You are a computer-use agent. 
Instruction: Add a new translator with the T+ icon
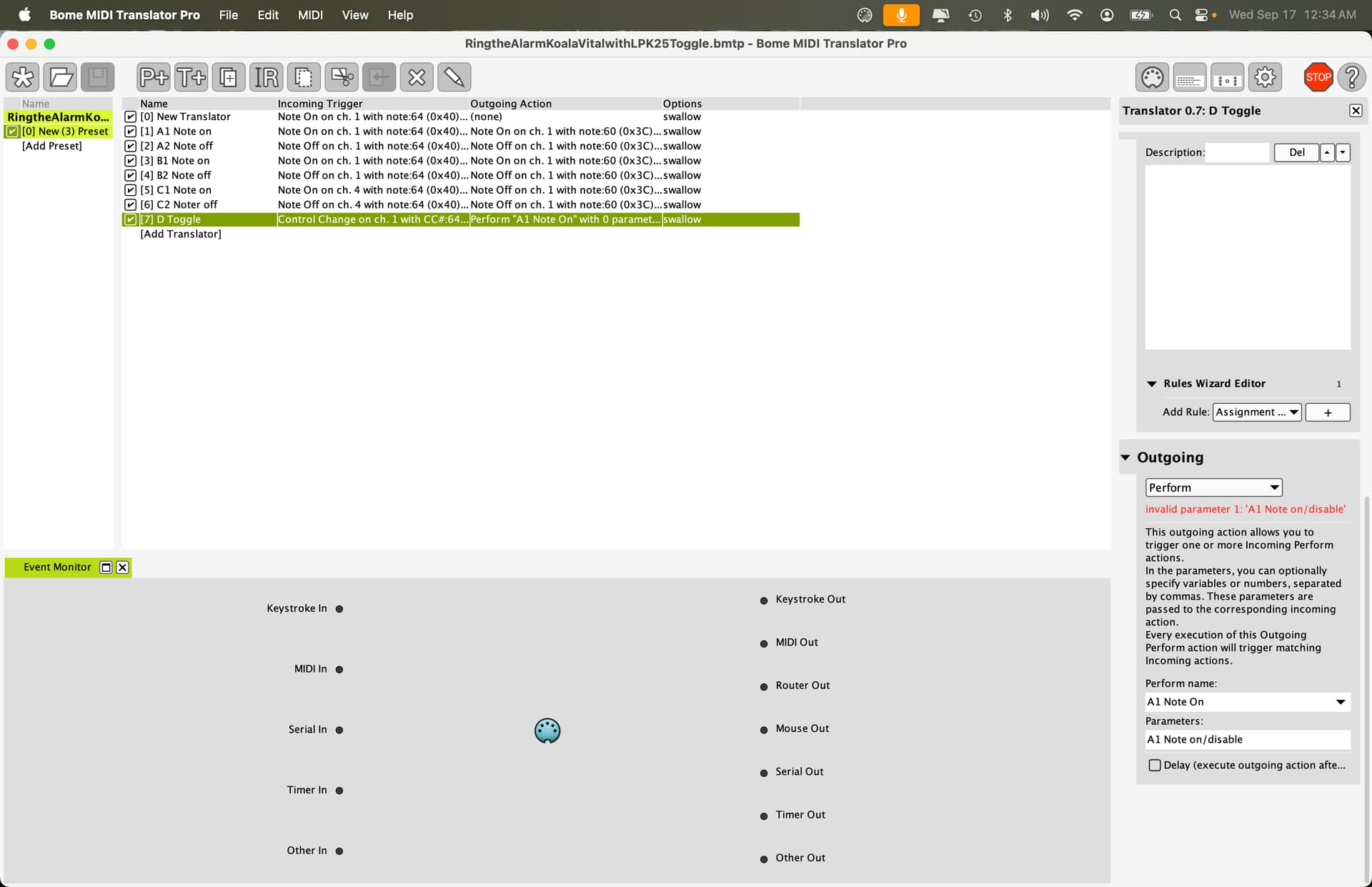[191, 77]
